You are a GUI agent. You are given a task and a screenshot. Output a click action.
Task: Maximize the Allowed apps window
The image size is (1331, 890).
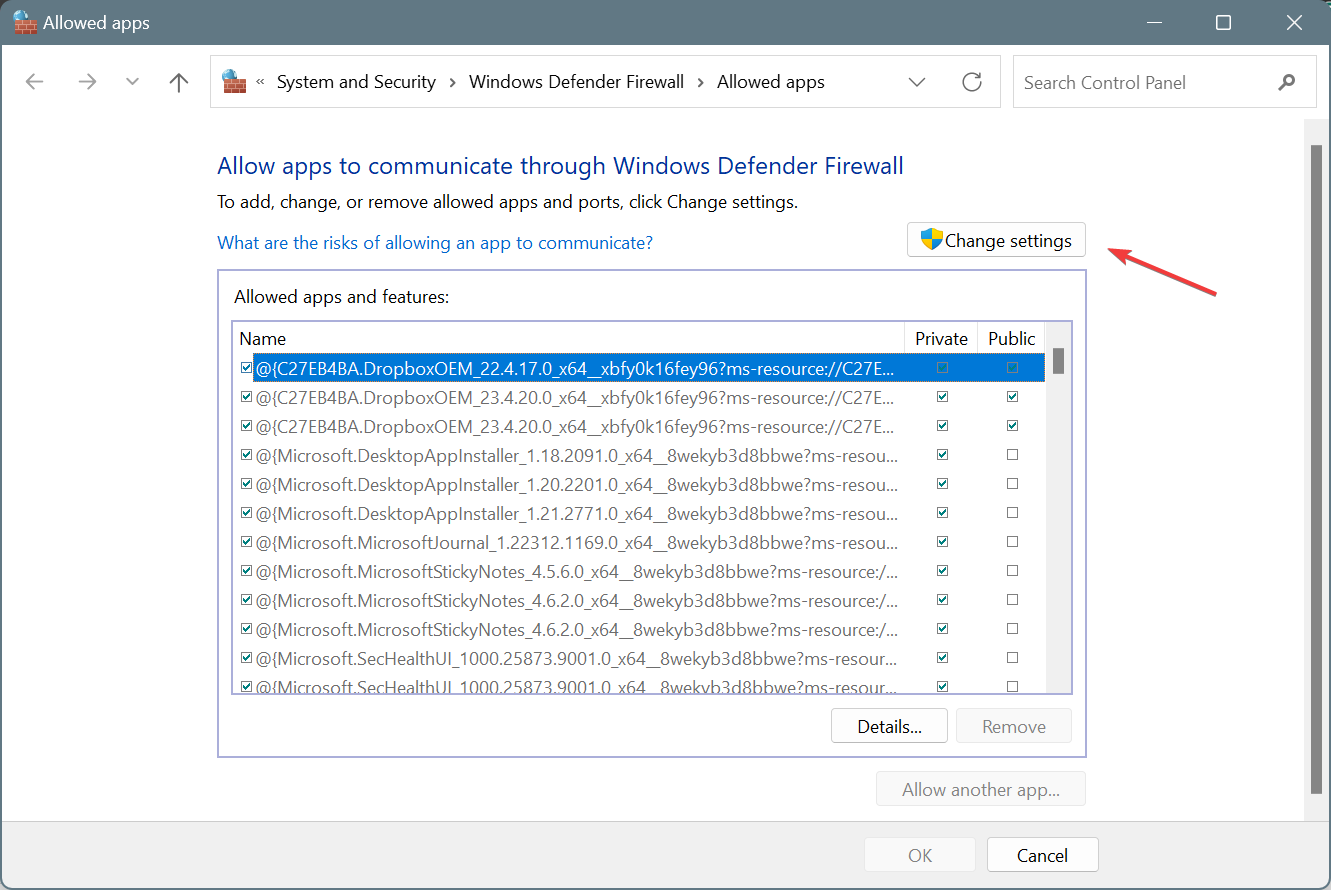(1223, 22)
